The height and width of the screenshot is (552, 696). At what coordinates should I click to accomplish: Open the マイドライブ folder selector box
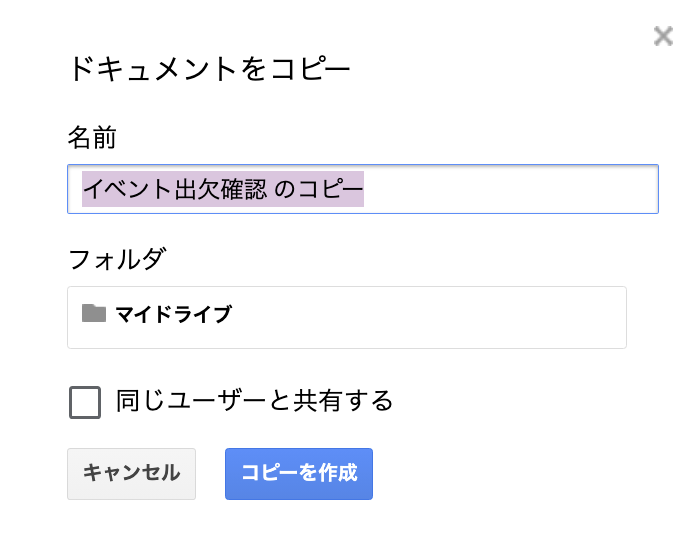click(x=346, y=317)
